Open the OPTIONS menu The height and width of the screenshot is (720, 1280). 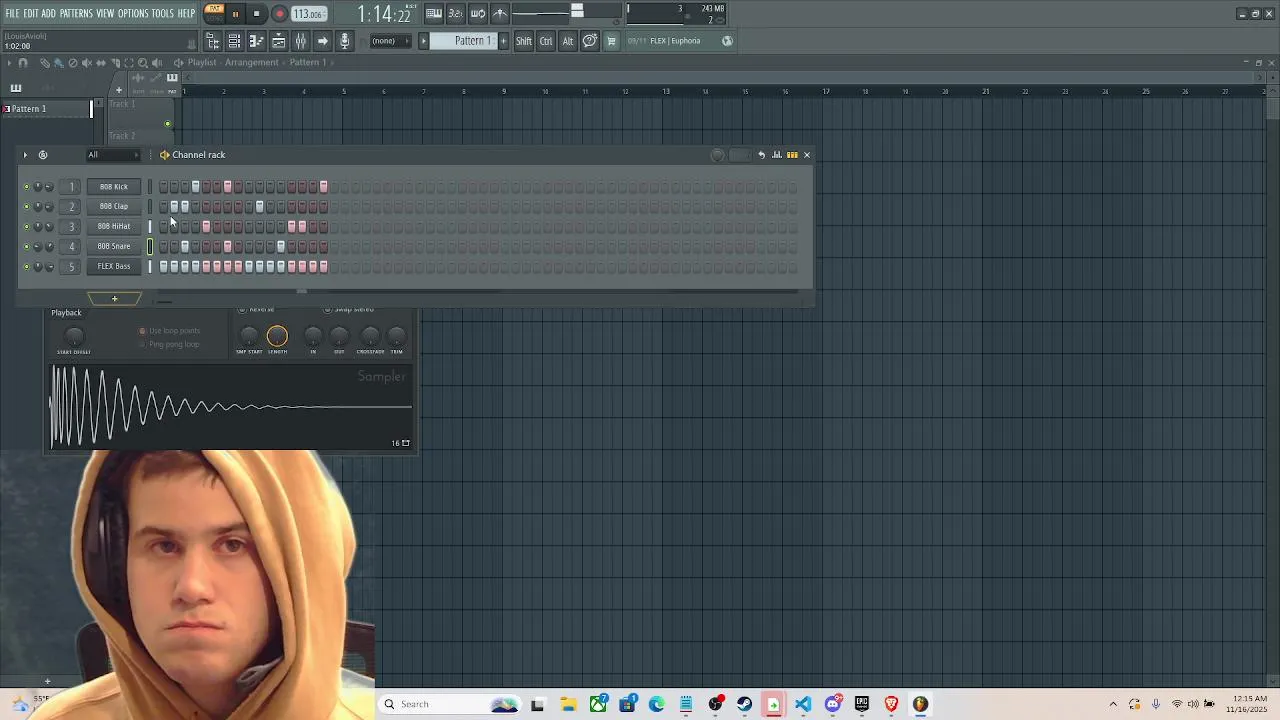[133, 13]
